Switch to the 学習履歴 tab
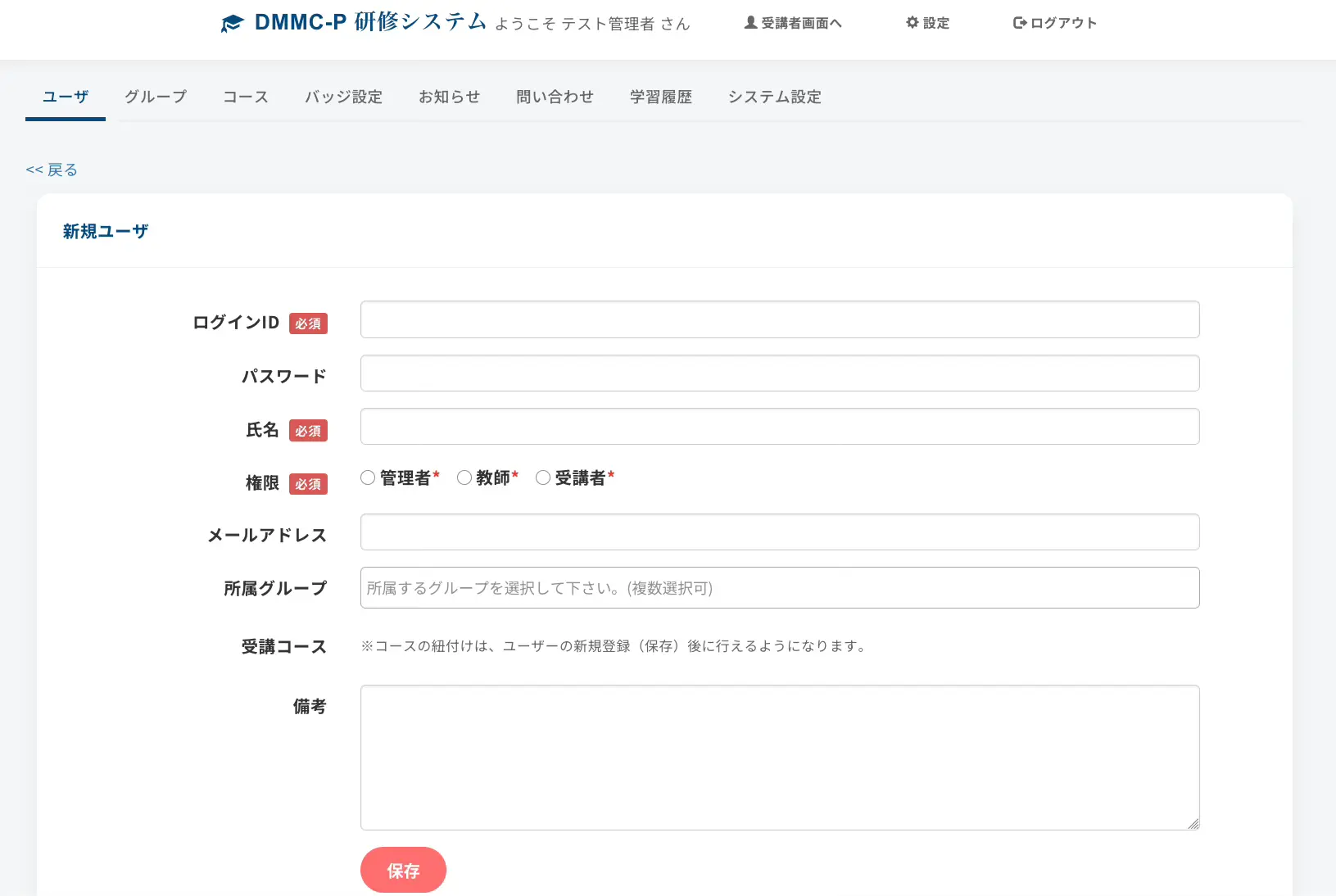Viewport: 1336px width, 896px height. point(660,97)
